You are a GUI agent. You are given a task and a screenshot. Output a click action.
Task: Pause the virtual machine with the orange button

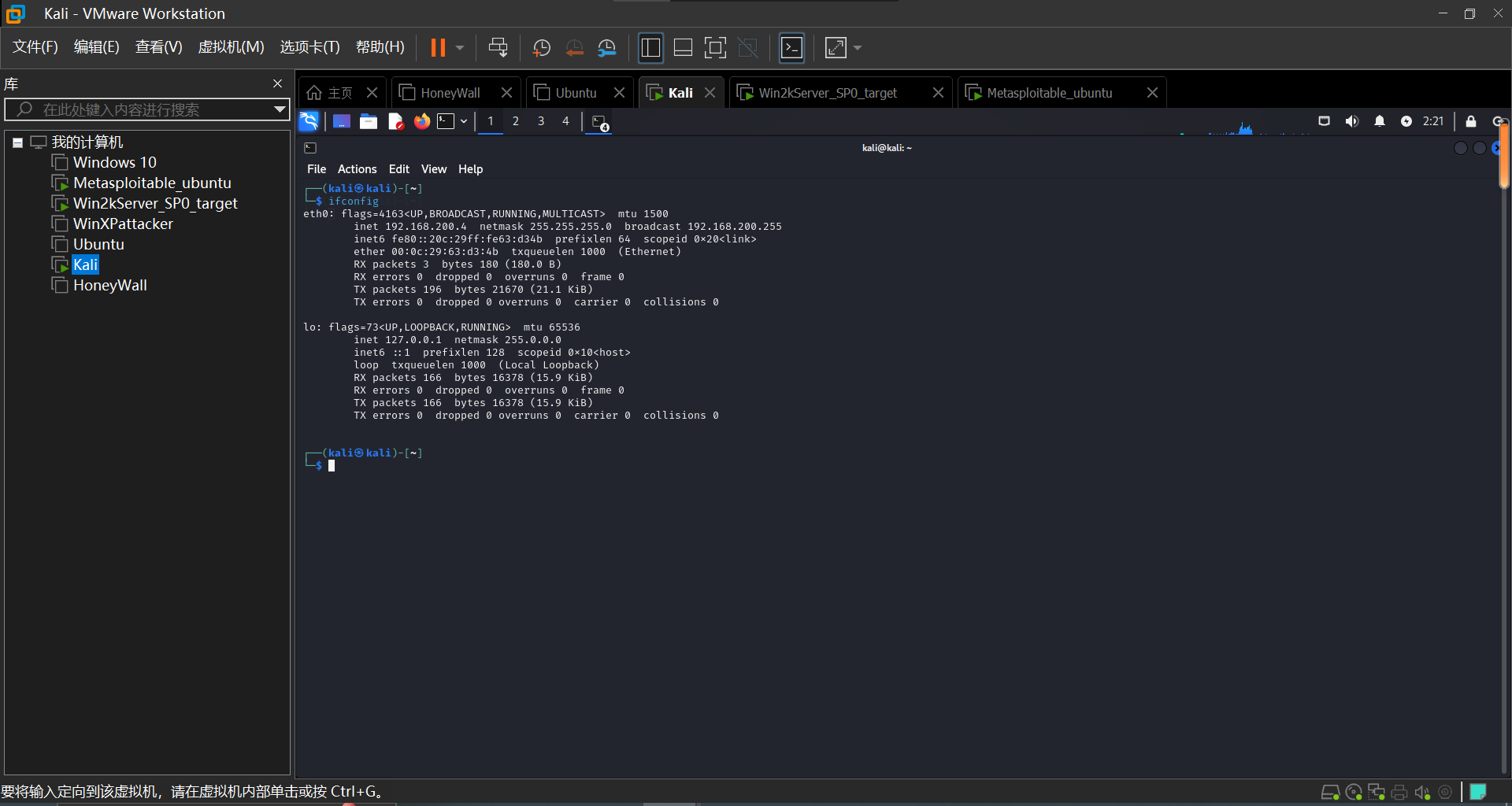point(438,48)
